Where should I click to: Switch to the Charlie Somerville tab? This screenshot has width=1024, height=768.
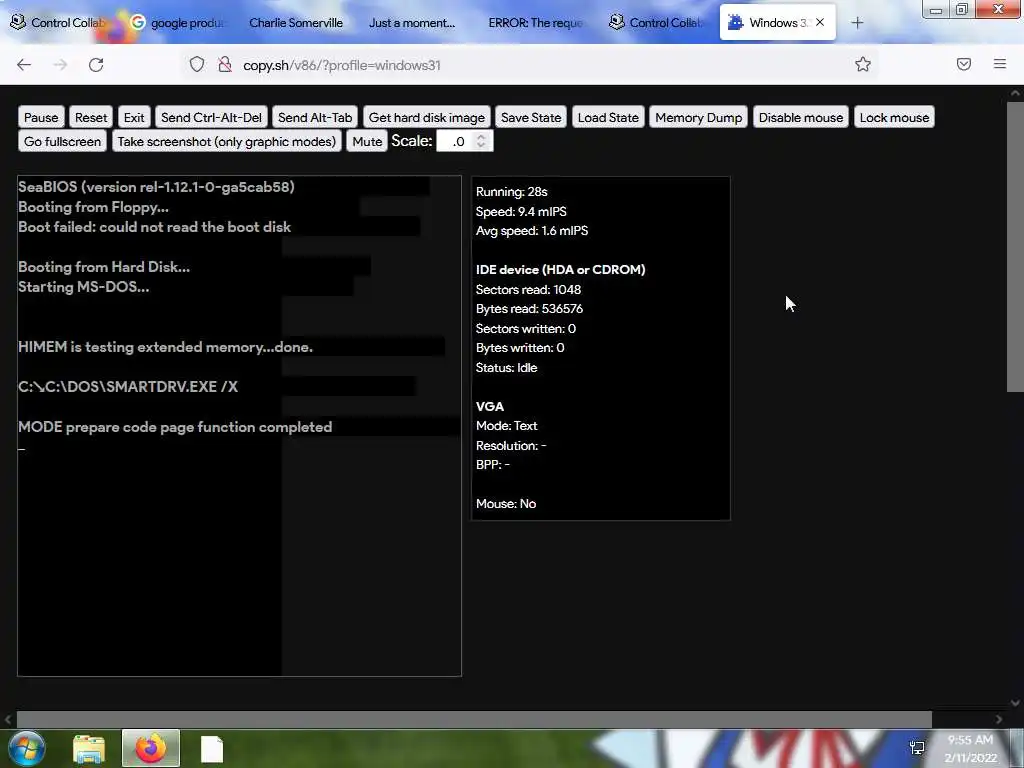[x=296, y=23]
